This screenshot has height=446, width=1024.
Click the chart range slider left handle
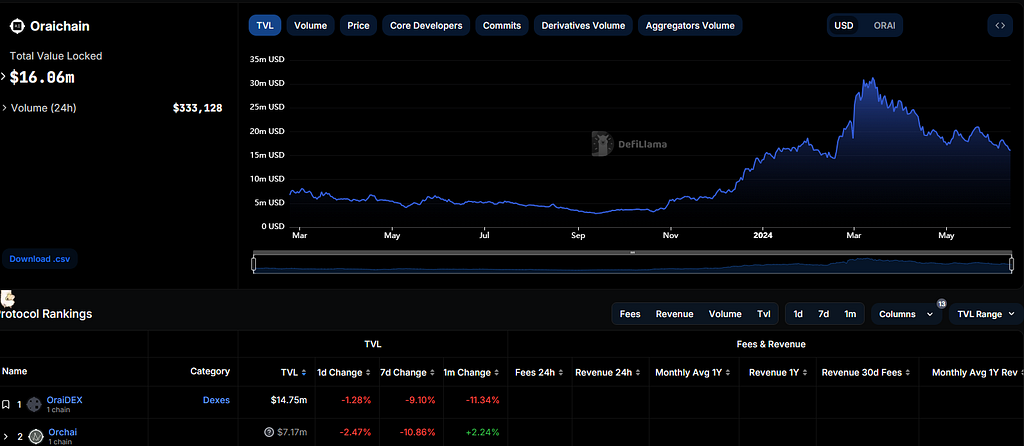(254, 264)
